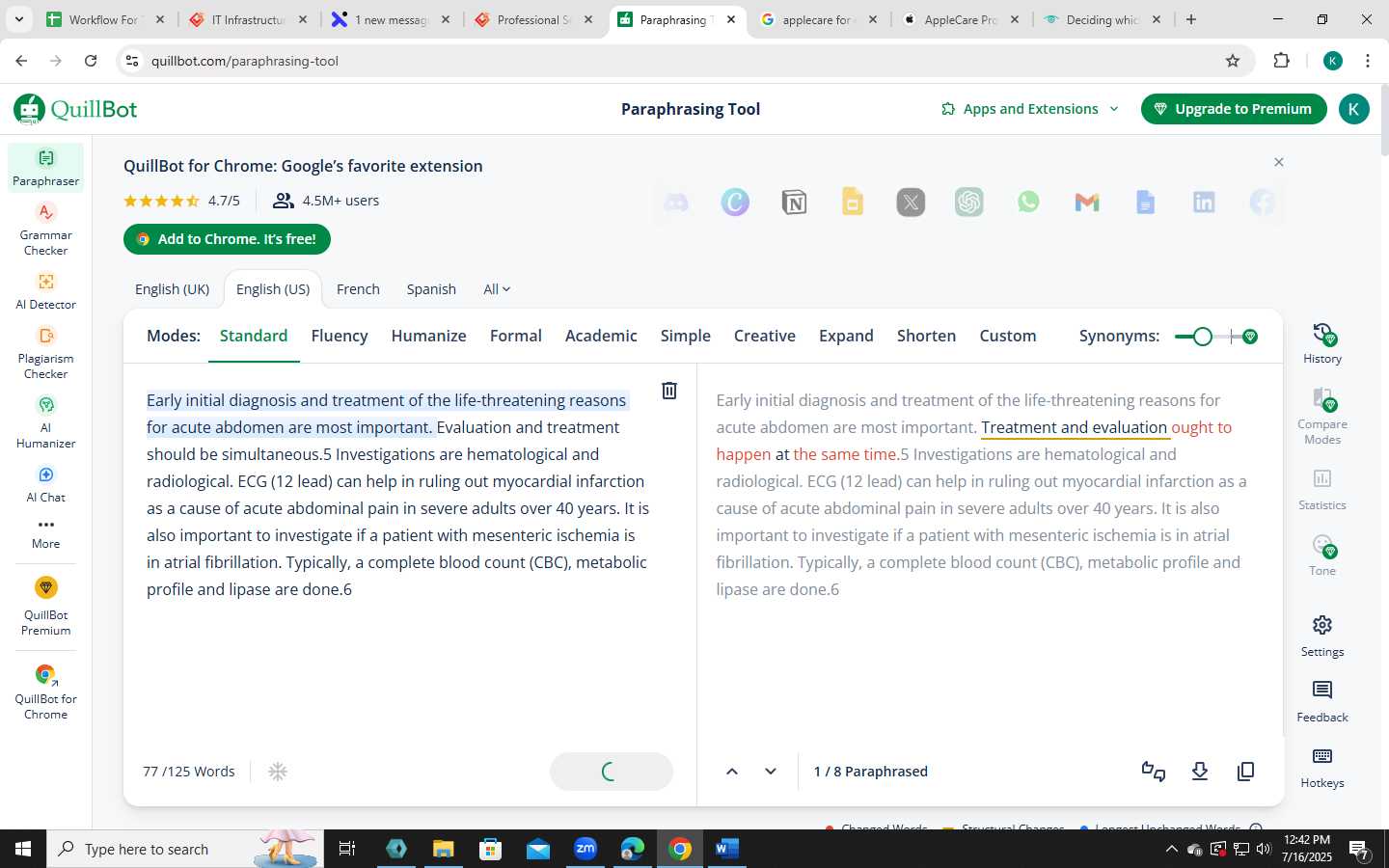
Task: Switch to Creative mode
Action: click(764, 336)
